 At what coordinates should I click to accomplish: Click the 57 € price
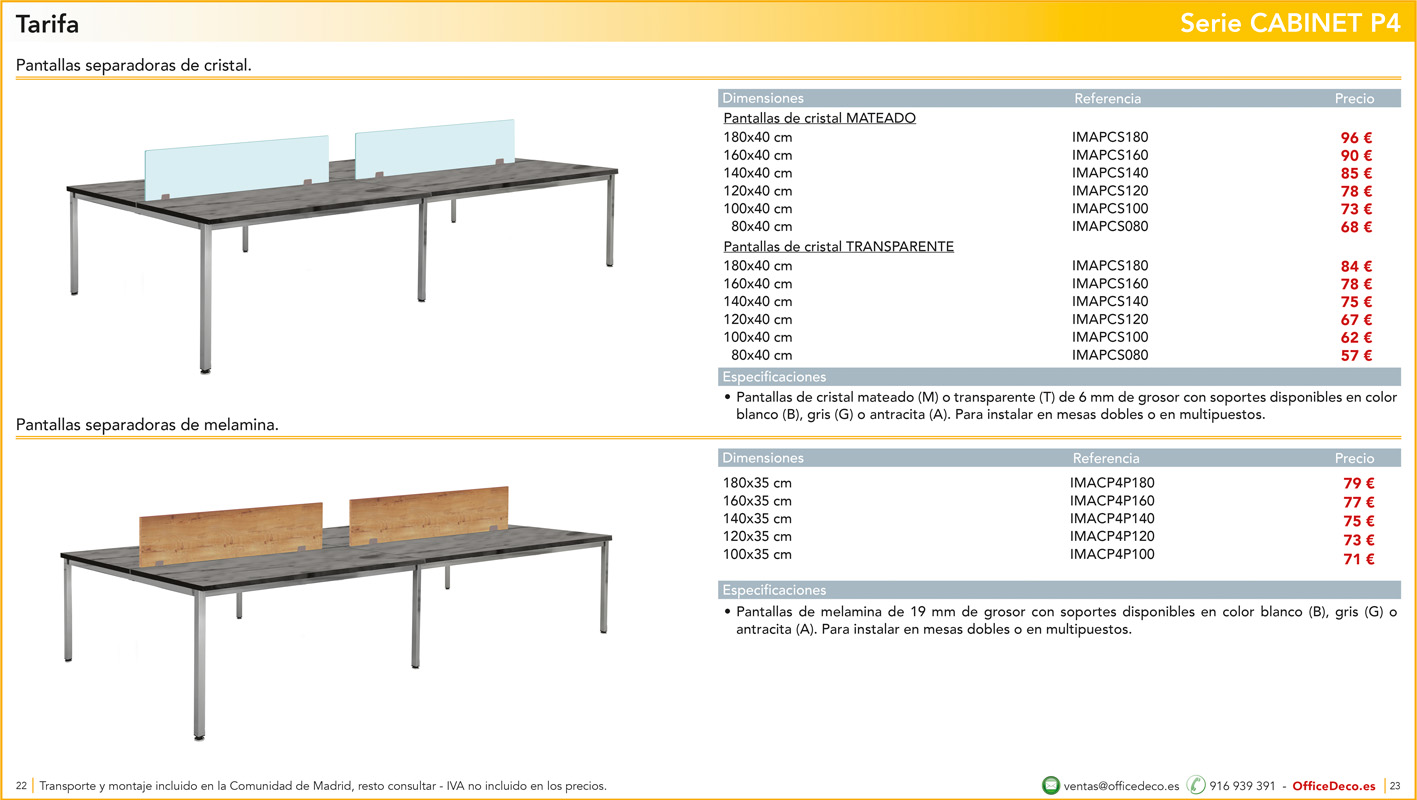tap(1355, 356)
